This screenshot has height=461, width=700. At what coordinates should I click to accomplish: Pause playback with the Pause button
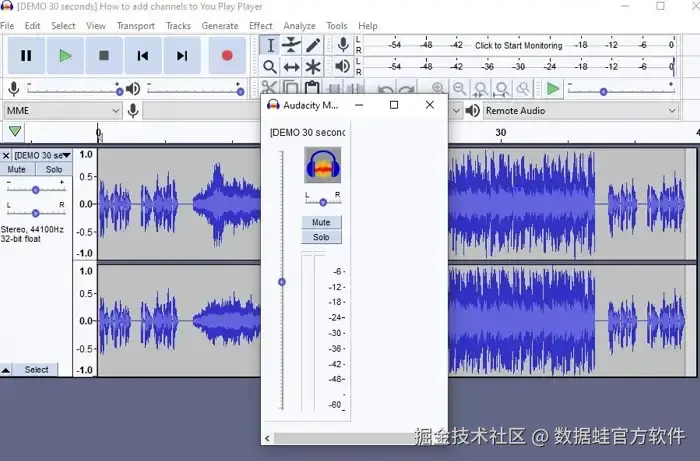[26, 55]
